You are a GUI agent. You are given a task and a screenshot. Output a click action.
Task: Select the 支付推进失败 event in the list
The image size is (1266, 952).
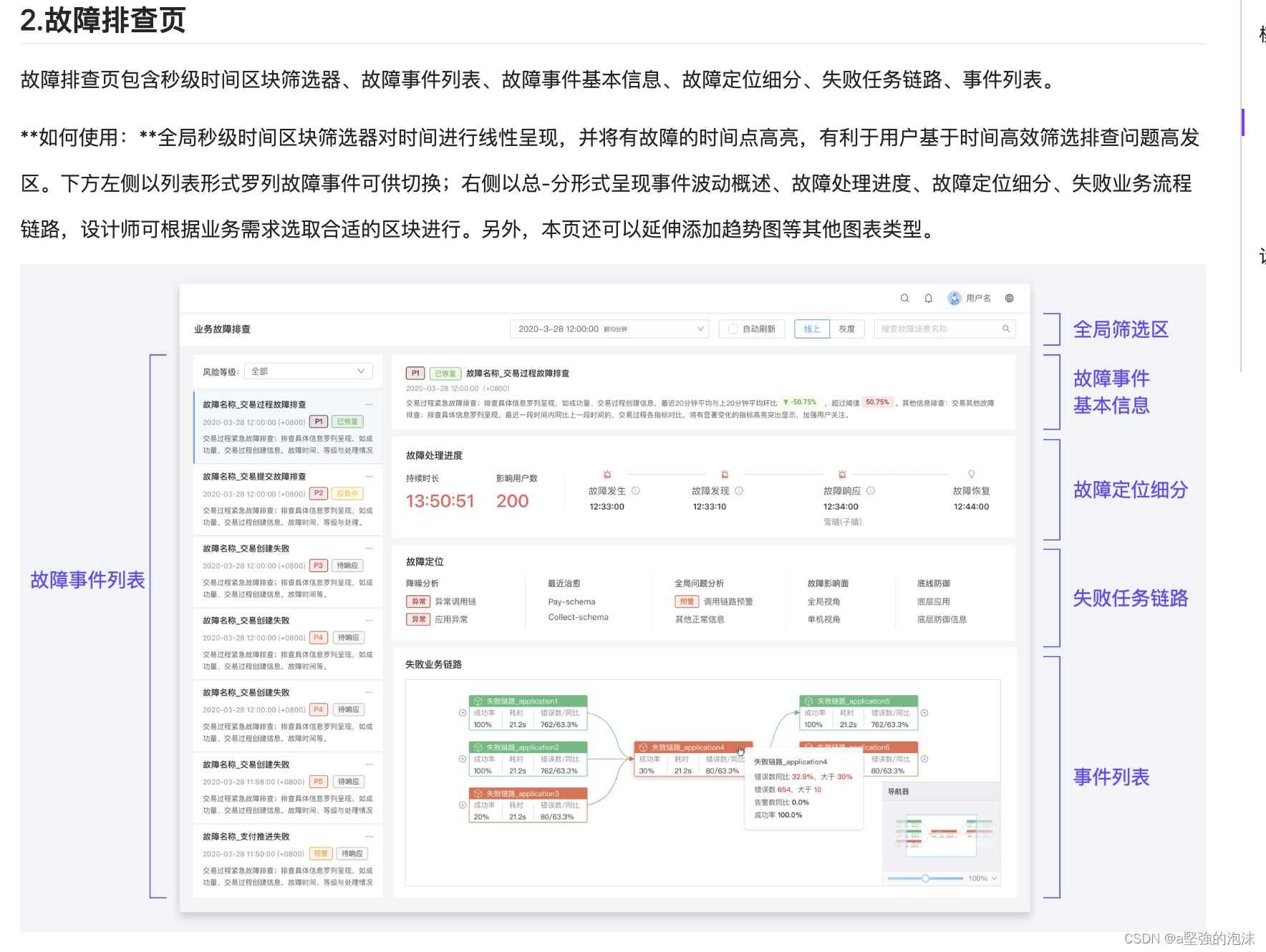pyautogui.click(x=288, y=860)
